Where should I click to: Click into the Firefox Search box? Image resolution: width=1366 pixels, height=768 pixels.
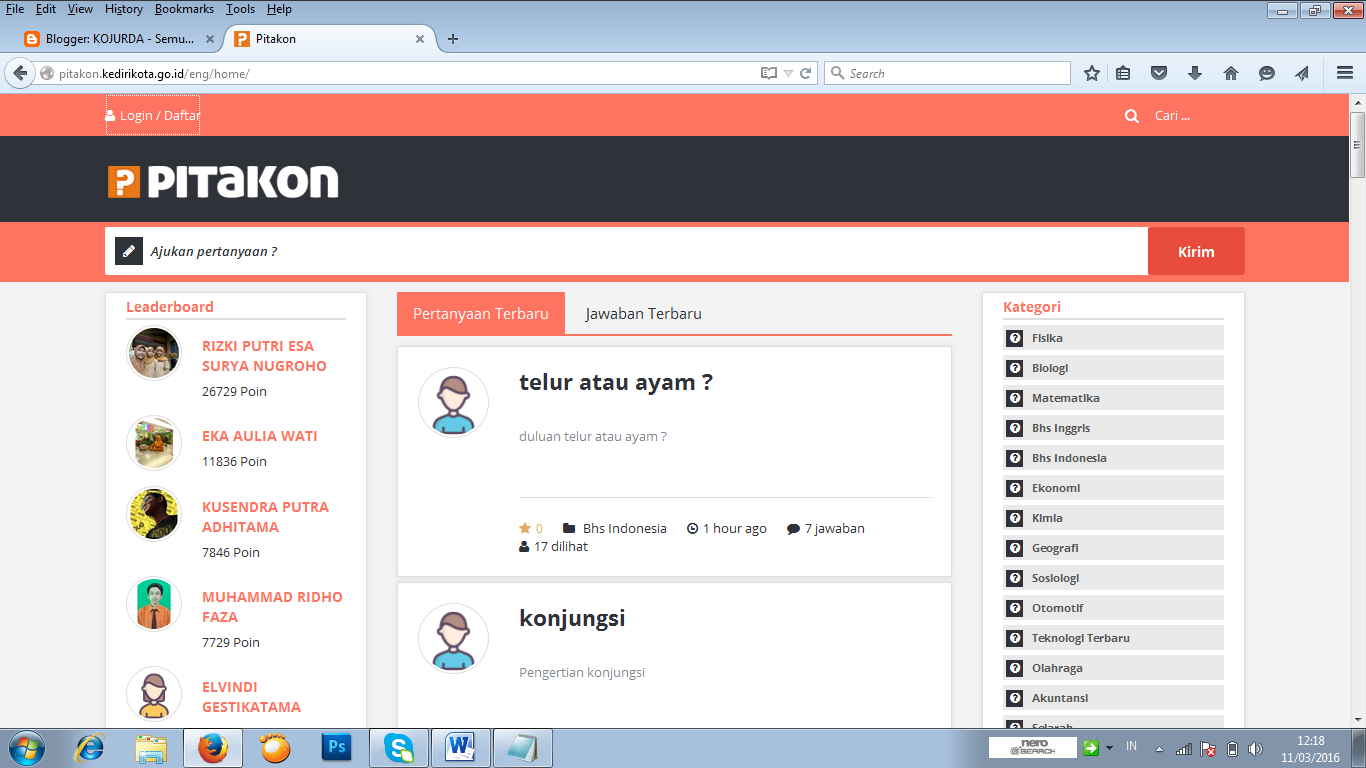coord(947,73)
